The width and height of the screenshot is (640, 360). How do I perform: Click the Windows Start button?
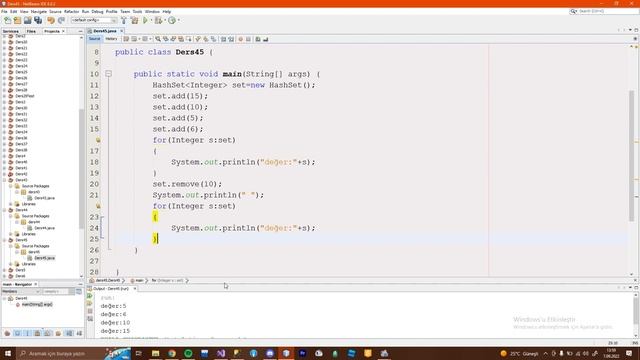point(8,353)
